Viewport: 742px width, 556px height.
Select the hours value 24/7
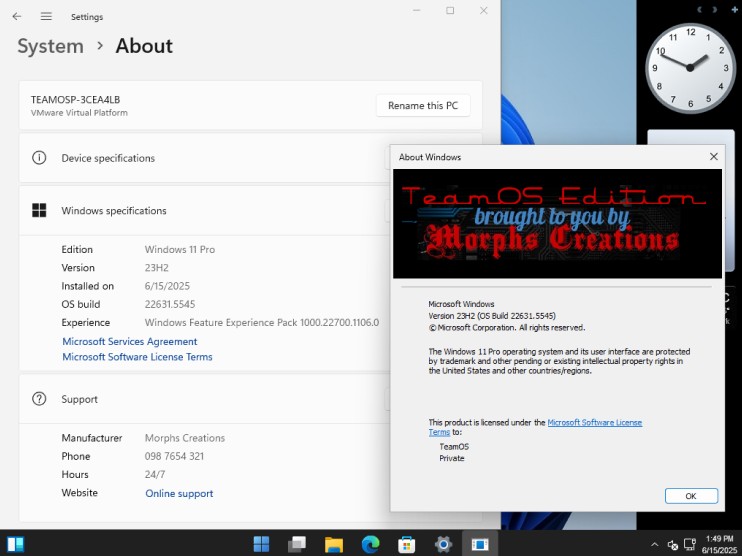tap(155, 475)
